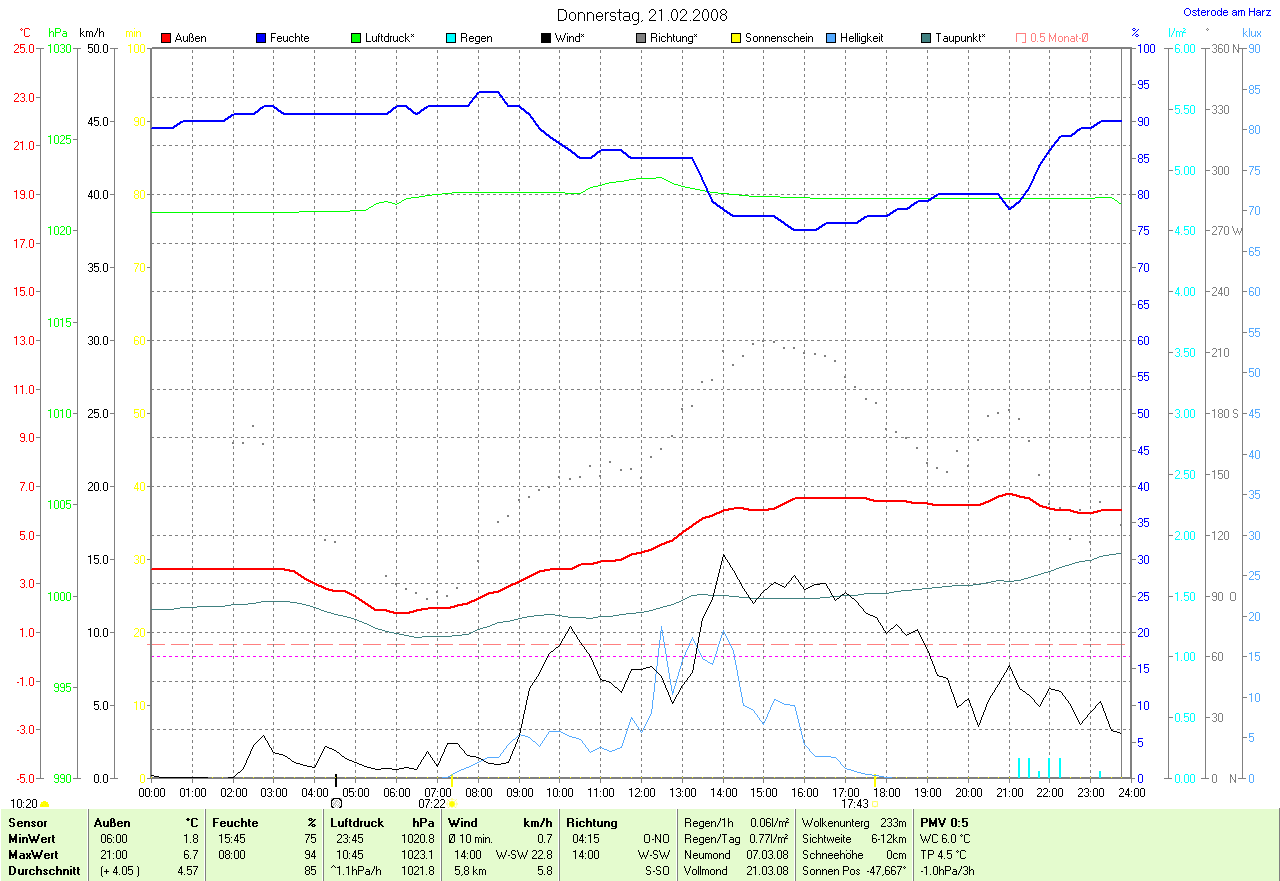Open the Osterode am Harz link
1280x881 pixels.
coord(1225,13)
